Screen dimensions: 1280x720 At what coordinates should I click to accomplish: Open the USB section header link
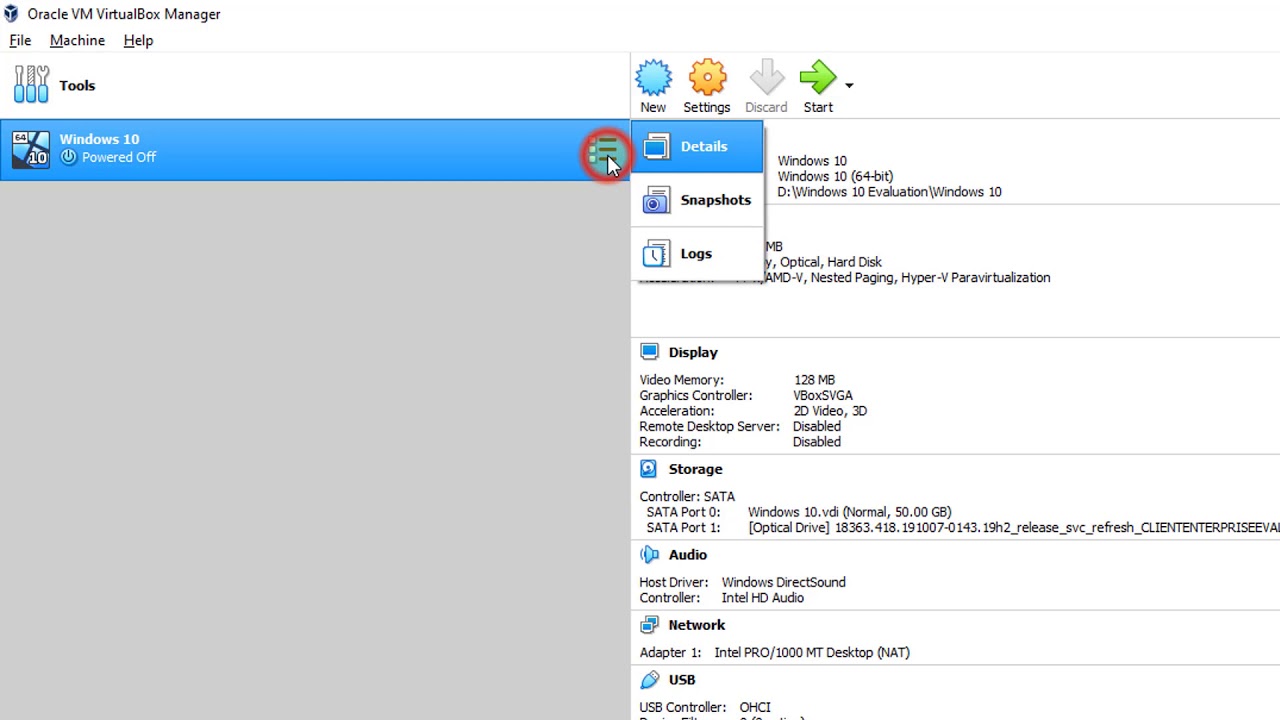click(682, 680)
